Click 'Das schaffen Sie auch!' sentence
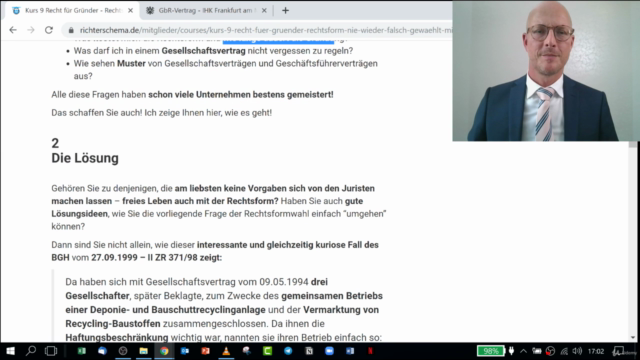 tap(97, 113)
